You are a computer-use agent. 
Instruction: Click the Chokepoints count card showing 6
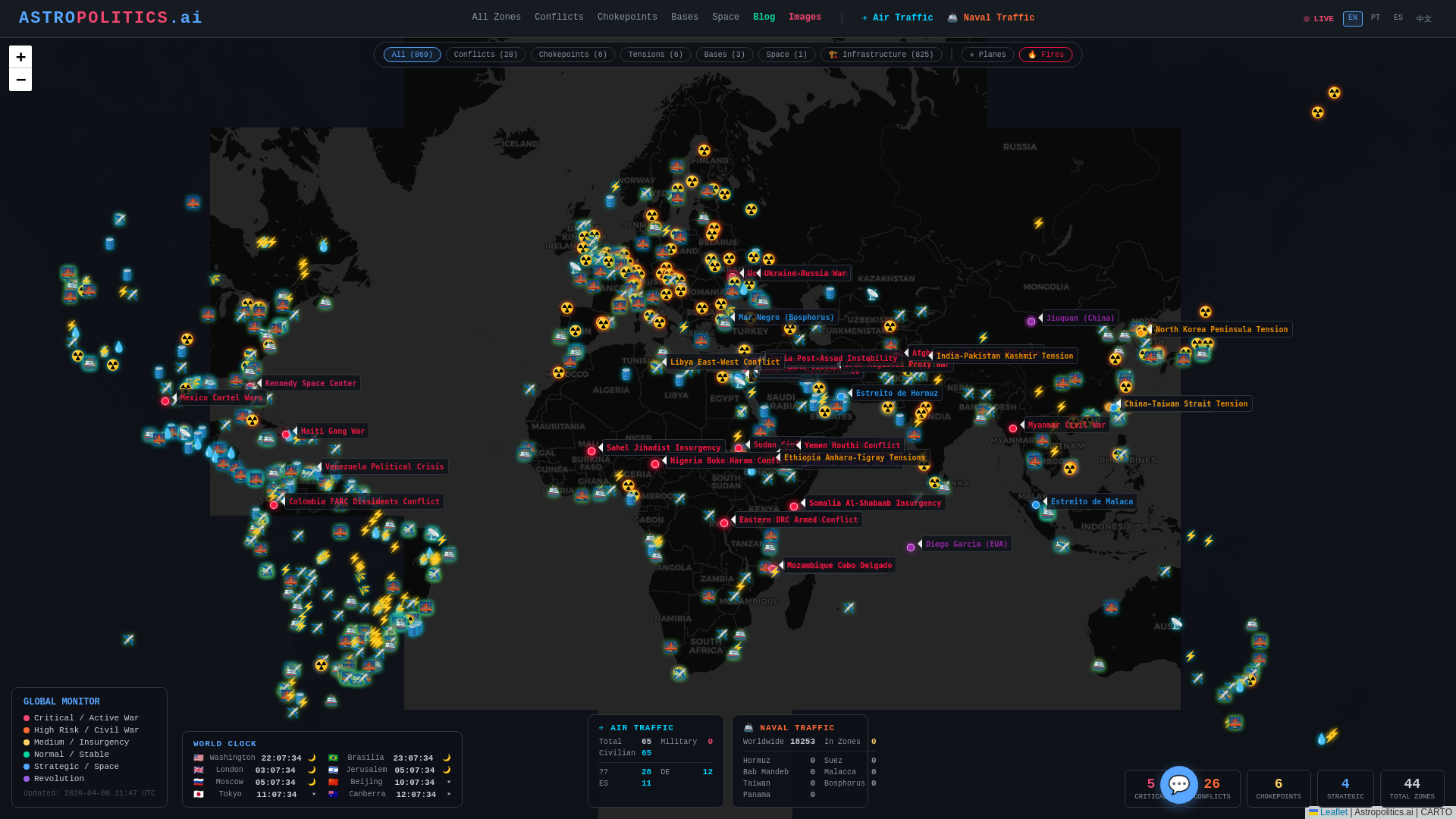(1279, 789)
